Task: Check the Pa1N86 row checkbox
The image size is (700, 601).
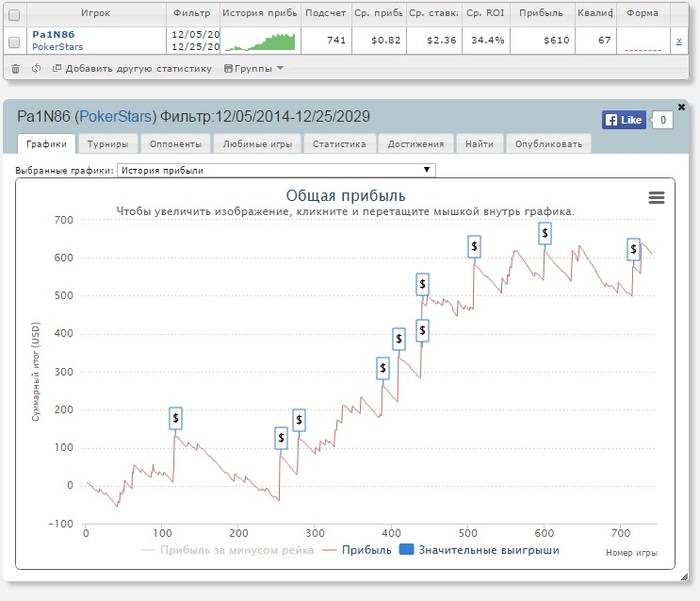Action: pos(14,42)
